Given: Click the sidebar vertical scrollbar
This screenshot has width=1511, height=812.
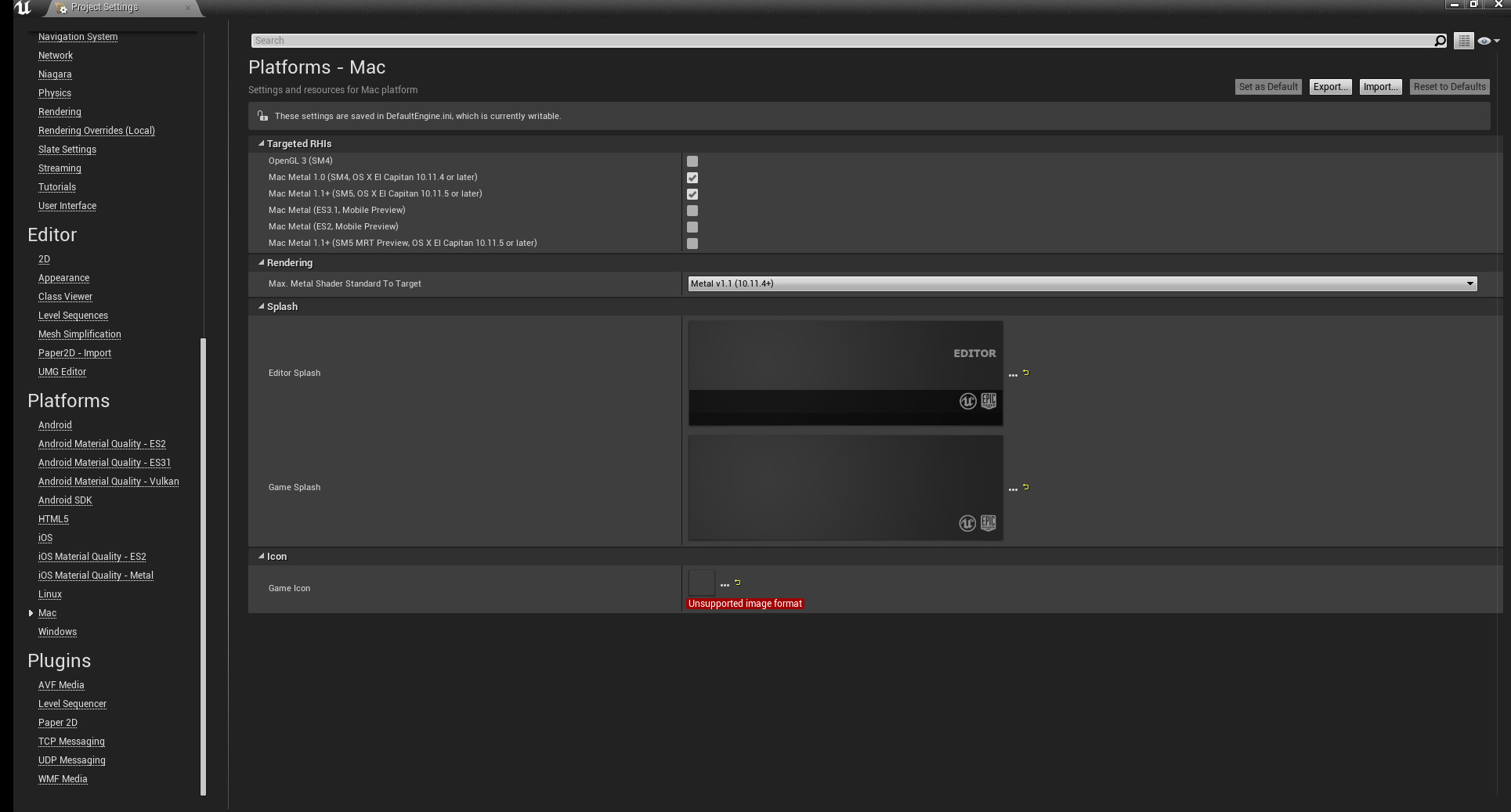Looking at the screenshot, I should tap(204, 566).
